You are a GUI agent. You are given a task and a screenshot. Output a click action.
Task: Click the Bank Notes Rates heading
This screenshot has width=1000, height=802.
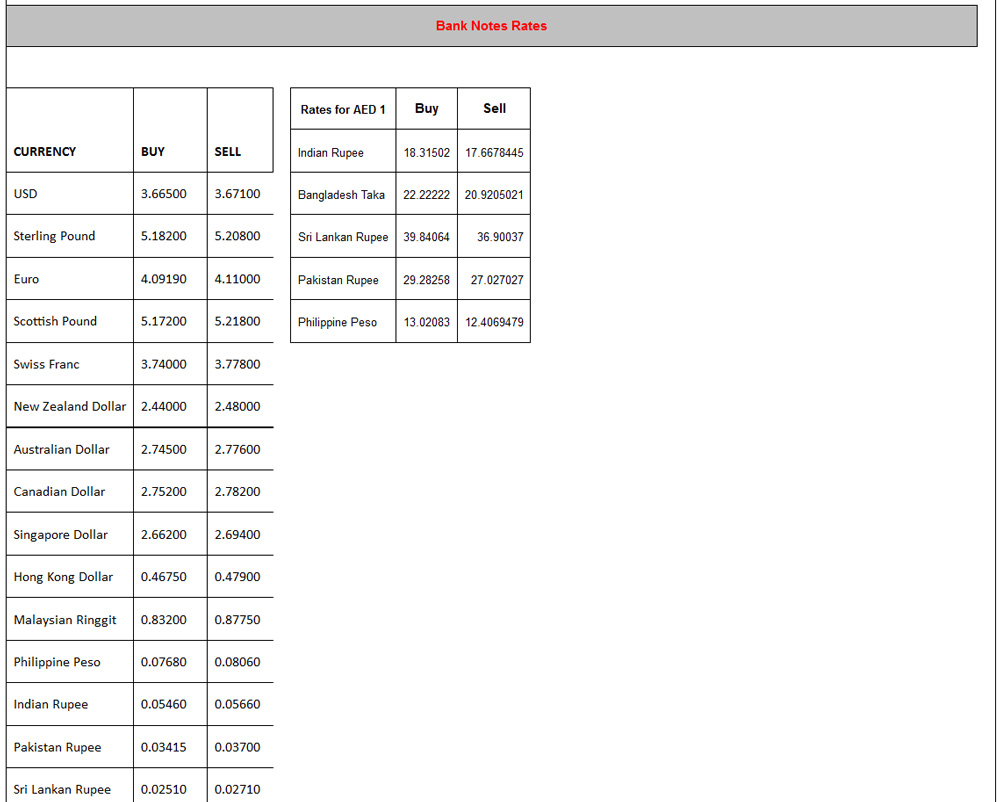pos(491,26)
